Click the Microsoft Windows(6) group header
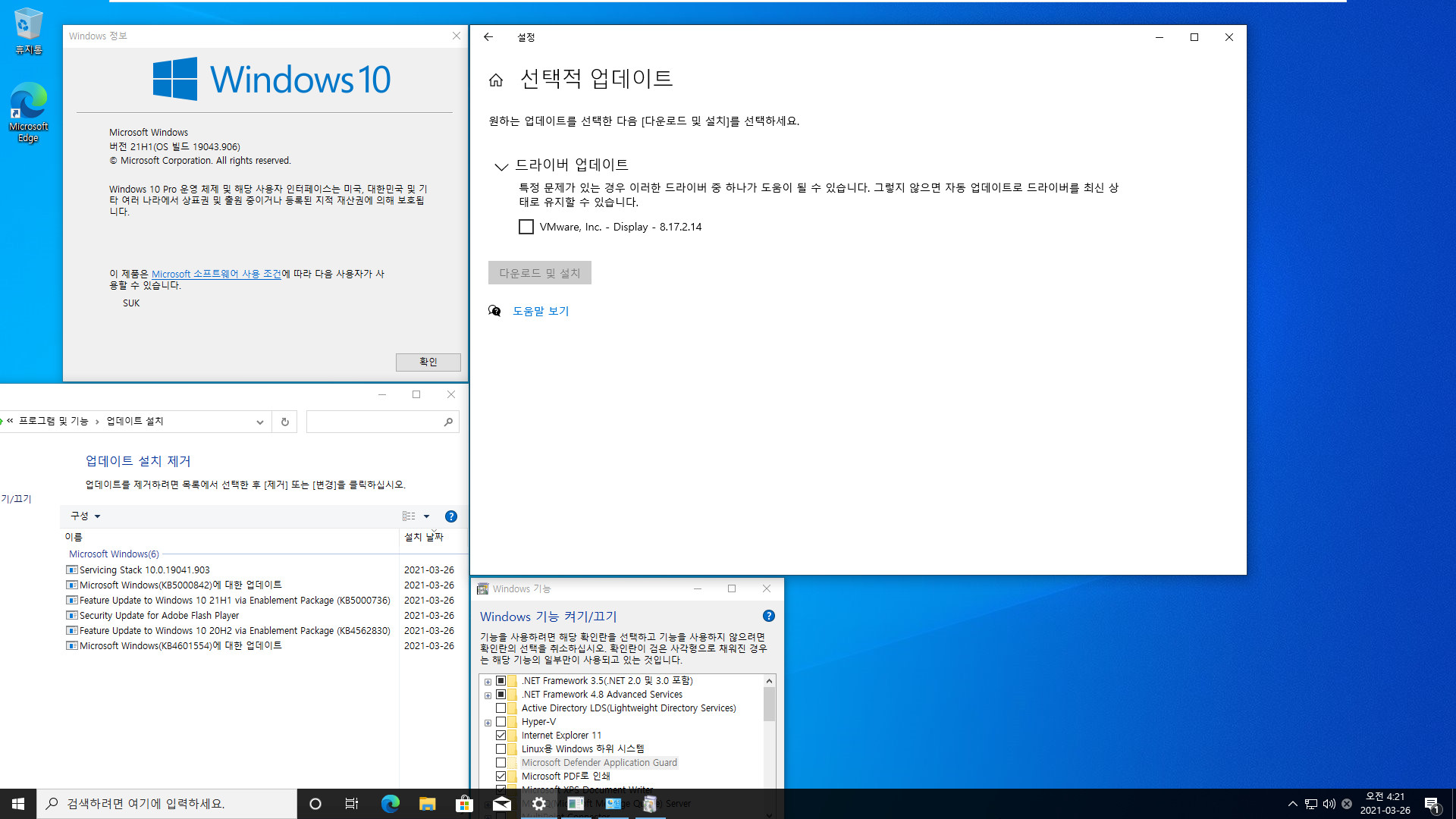 click(114, 554)
